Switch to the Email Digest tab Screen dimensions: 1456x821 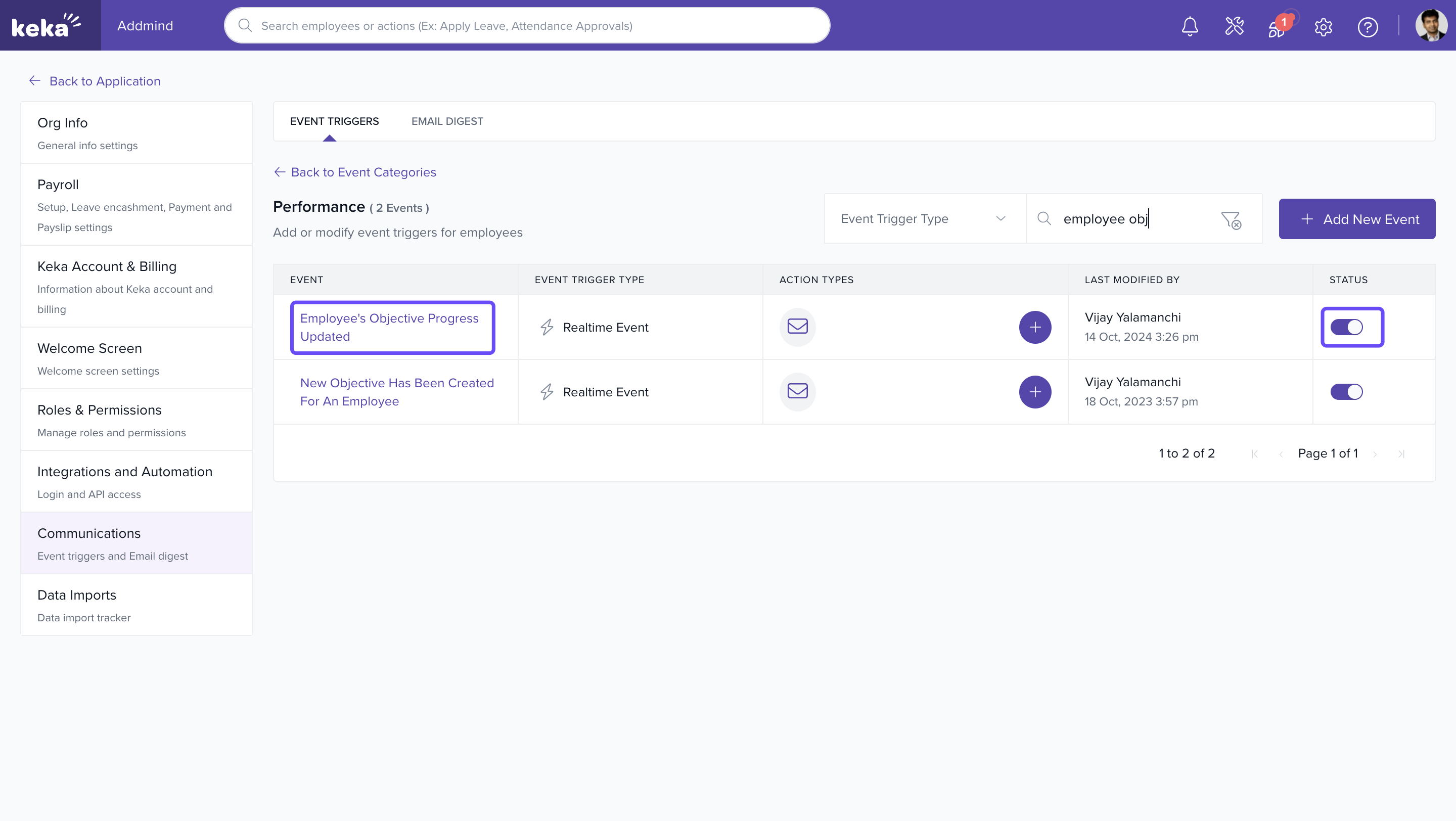pos(447,121)
